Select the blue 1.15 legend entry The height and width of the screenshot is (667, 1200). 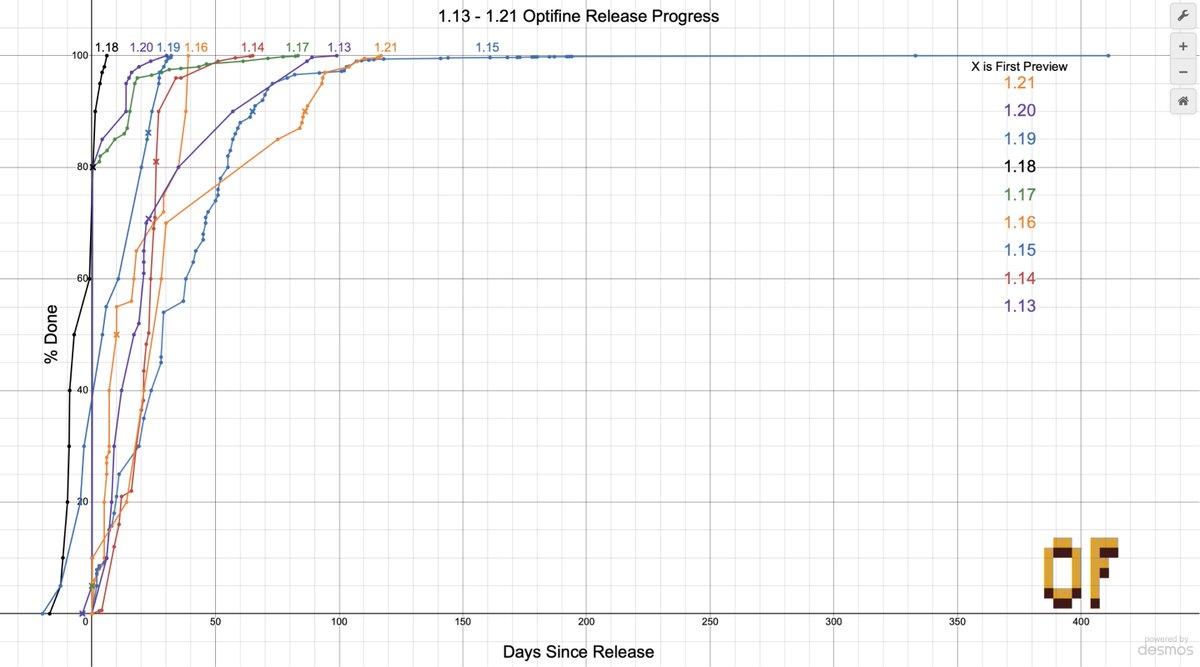point(1020,250)
